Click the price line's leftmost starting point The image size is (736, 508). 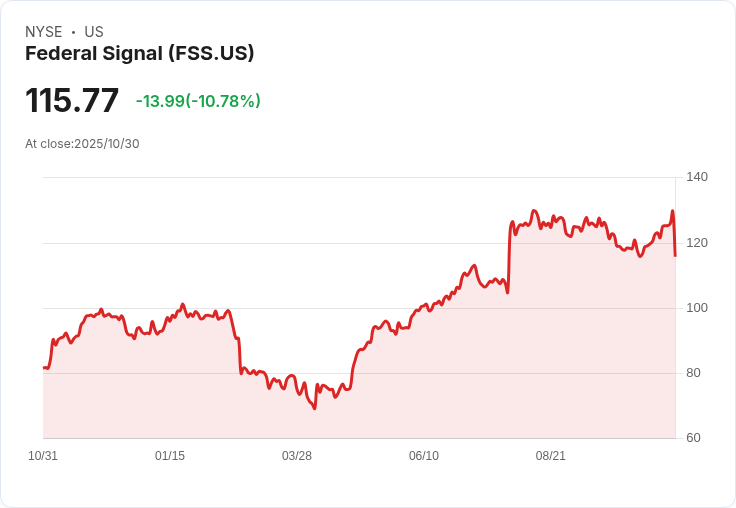44,368
